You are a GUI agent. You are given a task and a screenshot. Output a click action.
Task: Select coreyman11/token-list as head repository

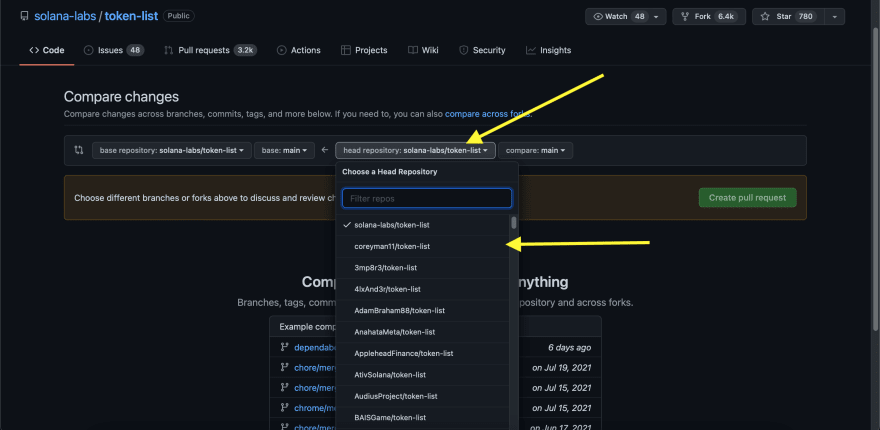423,246
